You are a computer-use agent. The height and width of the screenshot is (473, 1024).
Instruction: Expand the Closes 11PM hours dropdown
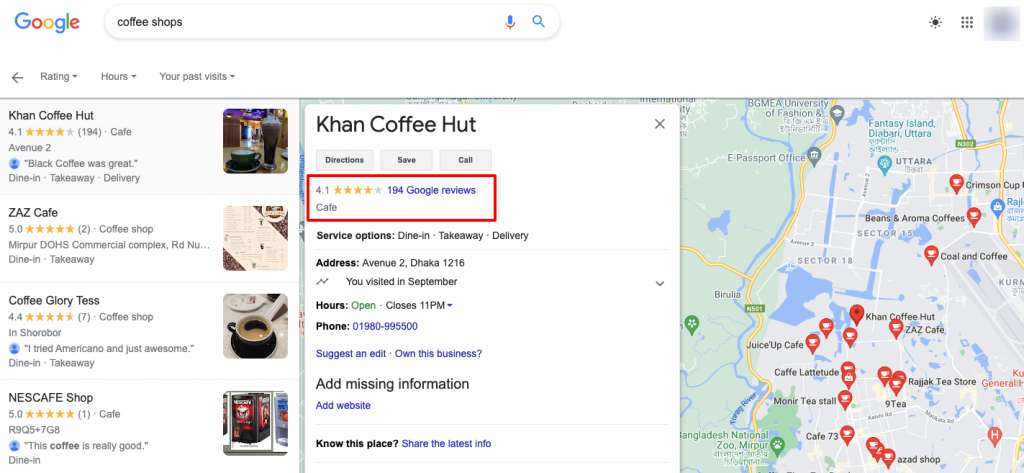419,305
